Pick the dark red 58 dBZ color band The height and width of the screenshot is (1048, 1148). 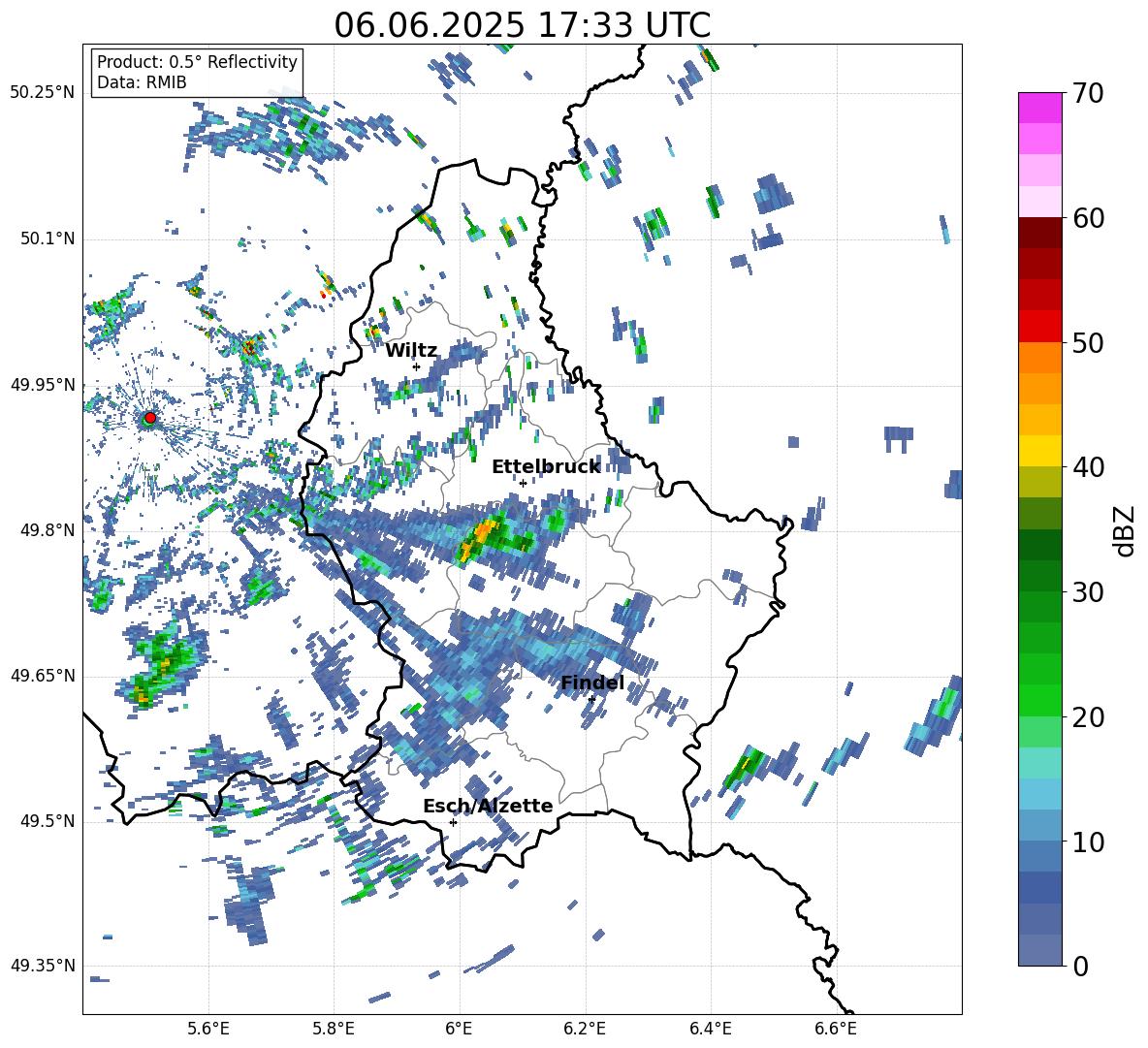point(1039,234)
